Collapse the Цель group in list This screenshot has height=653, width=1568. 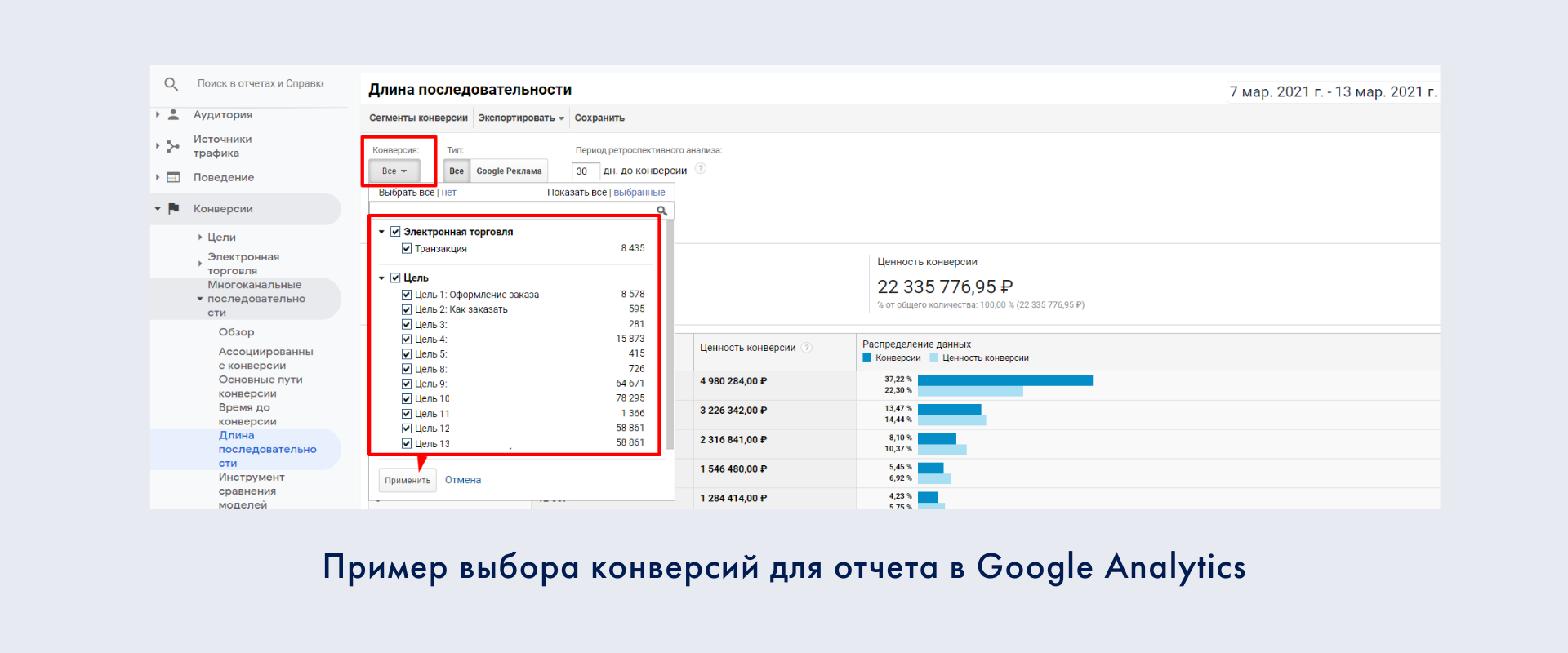pos(381,278)
